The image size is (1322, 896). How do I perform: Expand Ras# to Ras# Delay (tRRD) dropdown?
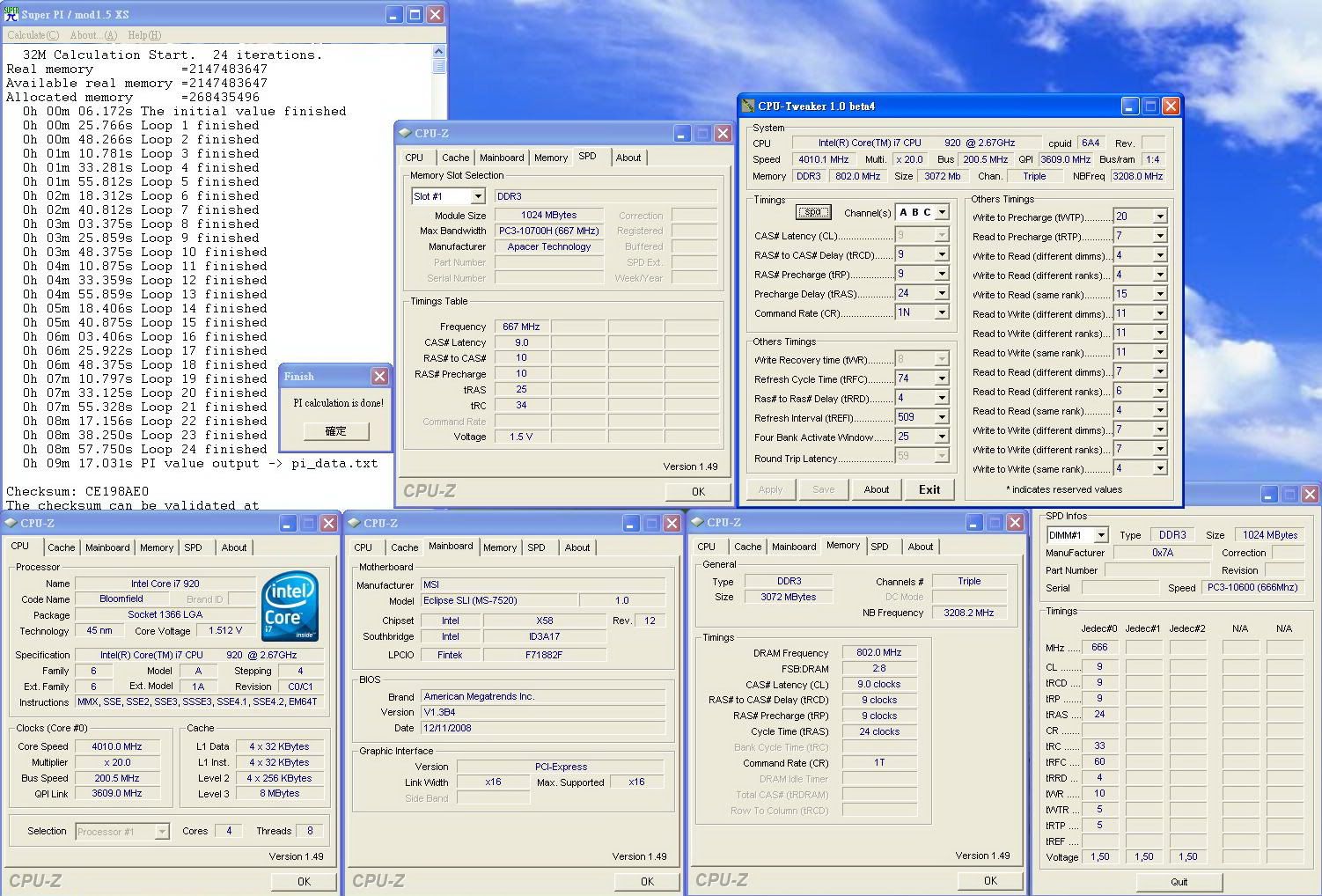pyautogui.click(x=942, y=398)
